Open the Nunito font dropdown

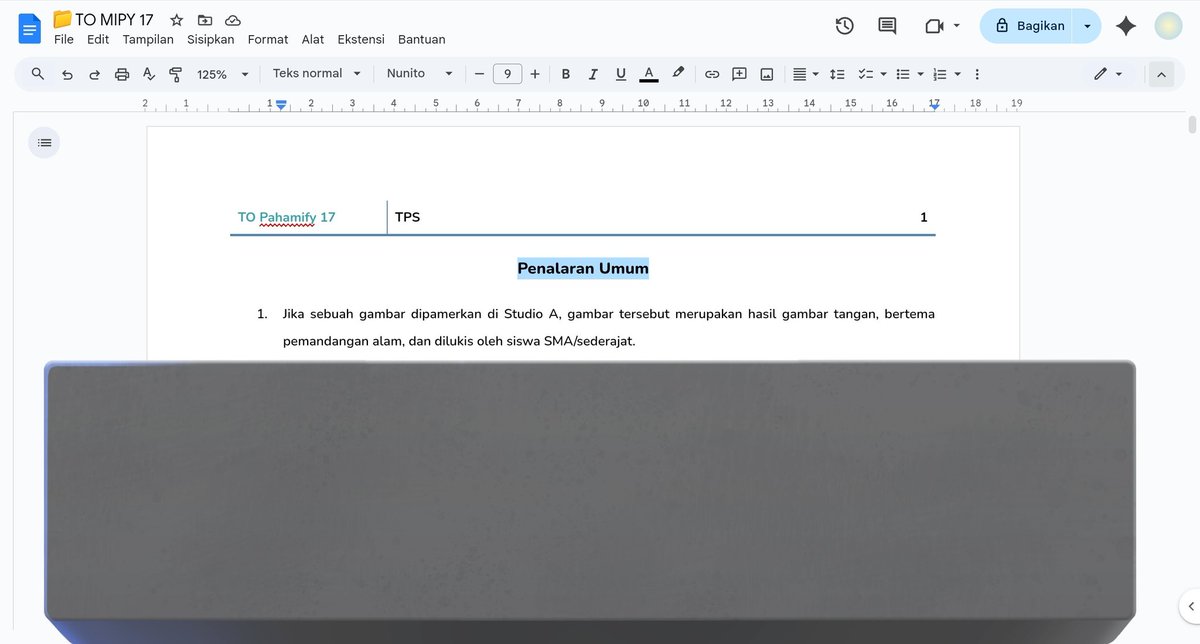click(420, 74)
